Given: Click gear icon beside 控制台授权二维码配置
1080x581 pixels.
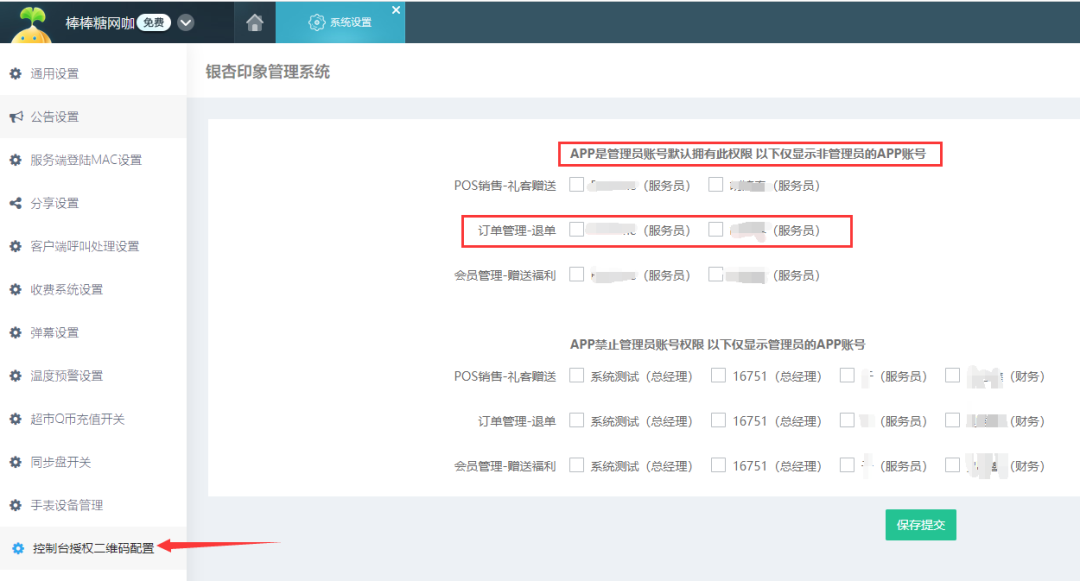Looking at the screenshot, I should click(17, 549).
